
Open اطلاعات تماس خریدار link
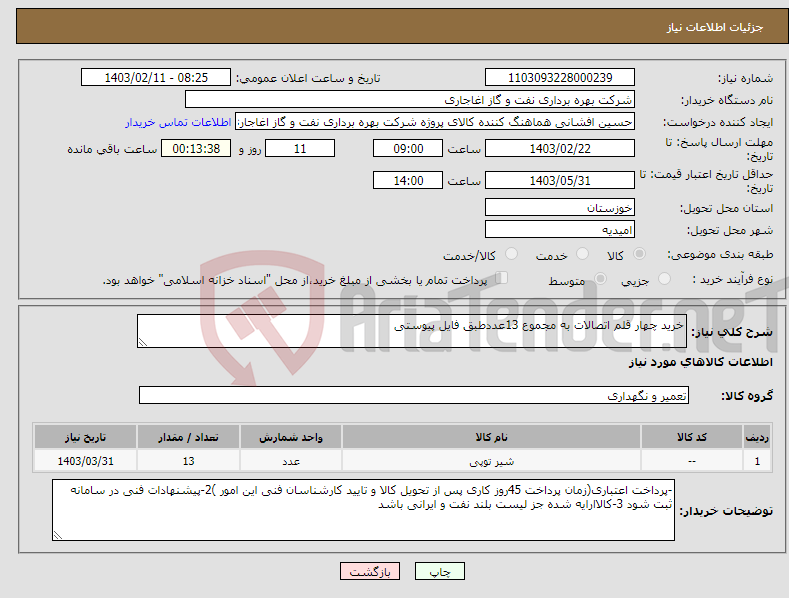[178, 122]
